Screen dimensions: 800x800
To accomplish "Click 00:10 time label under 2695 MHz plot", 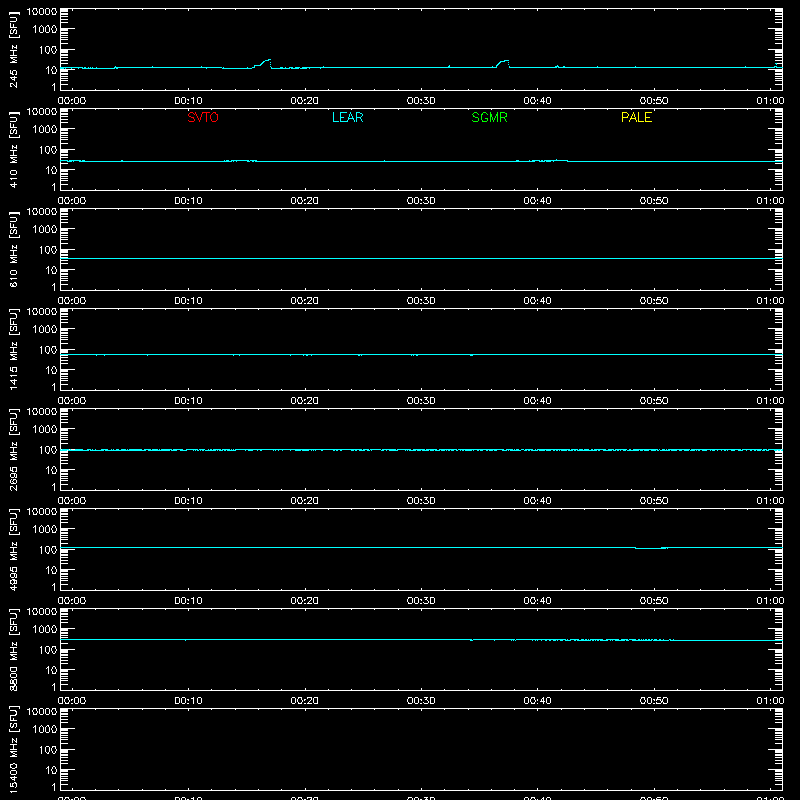I will click(188, 501).
